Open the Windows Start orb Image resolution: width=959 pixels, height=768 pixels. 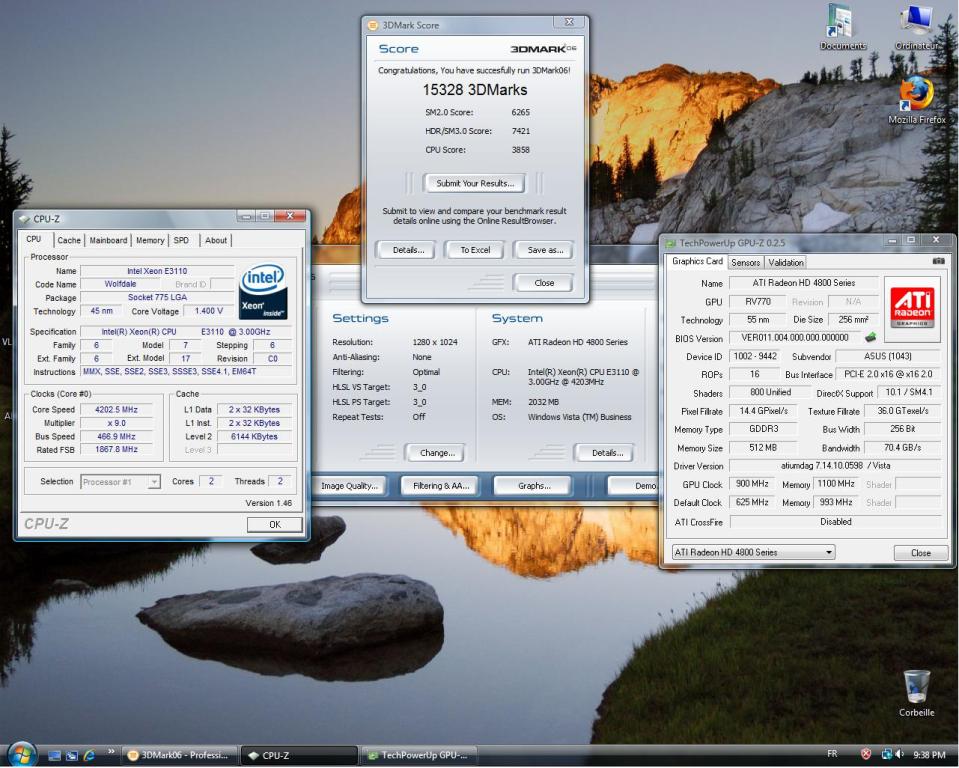21,755
